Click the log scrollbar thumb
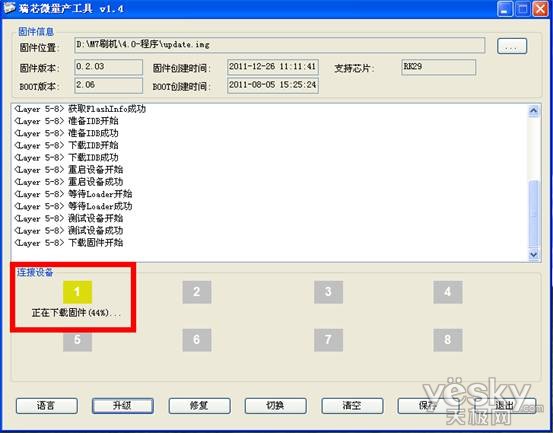 [x=534, y=214]
